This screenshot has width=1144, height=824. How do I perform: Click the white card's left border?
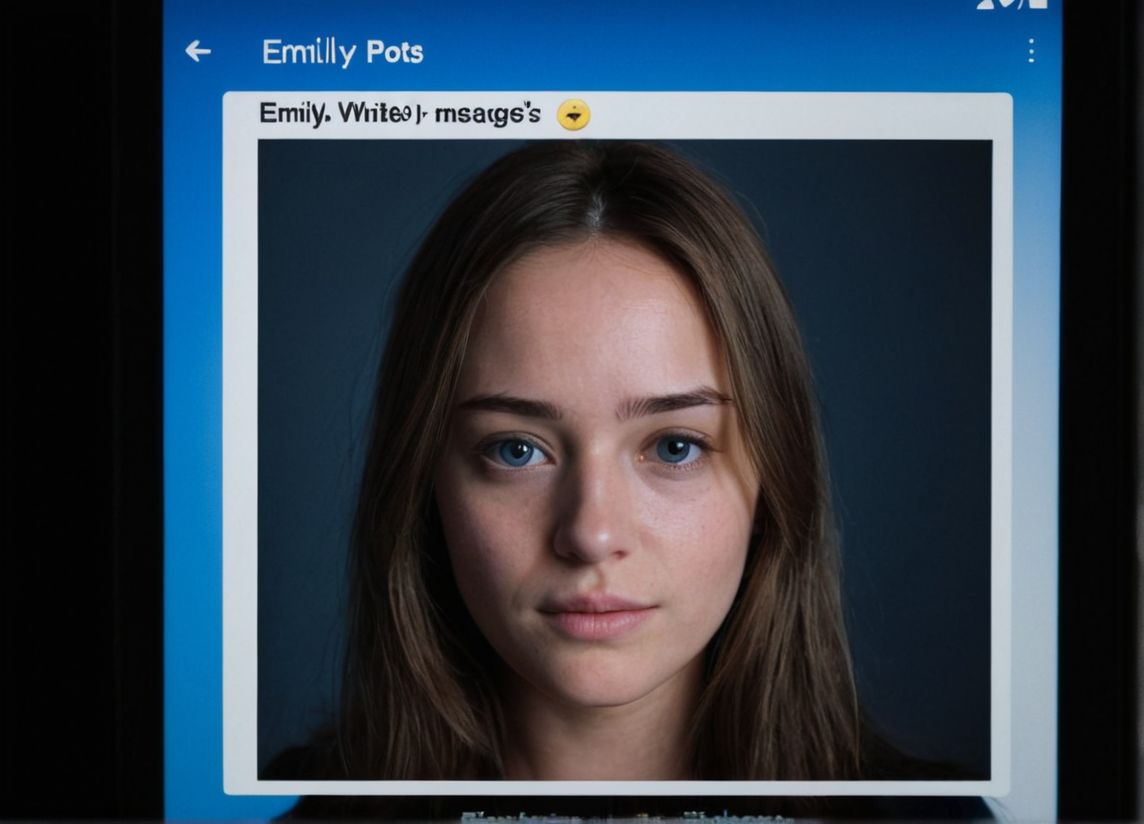pos(240,460)
